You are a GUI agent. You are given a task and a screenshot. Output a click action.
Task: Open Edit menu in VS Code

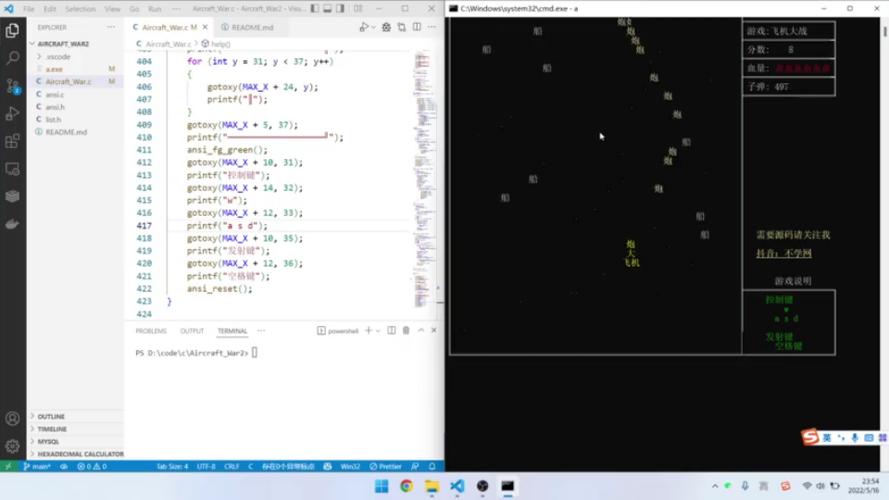pyautogui.click(x=50, y=9)
